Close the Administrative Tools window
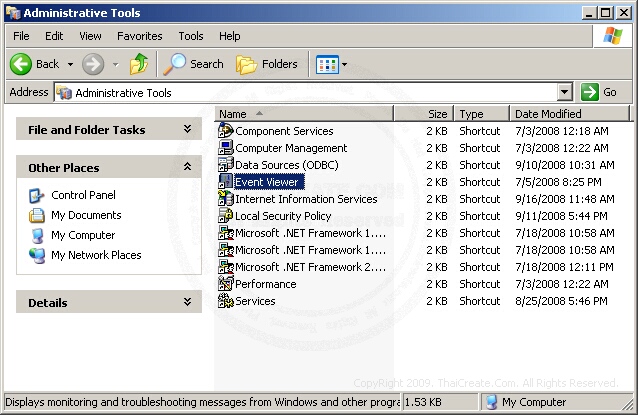 coord(623,13)
